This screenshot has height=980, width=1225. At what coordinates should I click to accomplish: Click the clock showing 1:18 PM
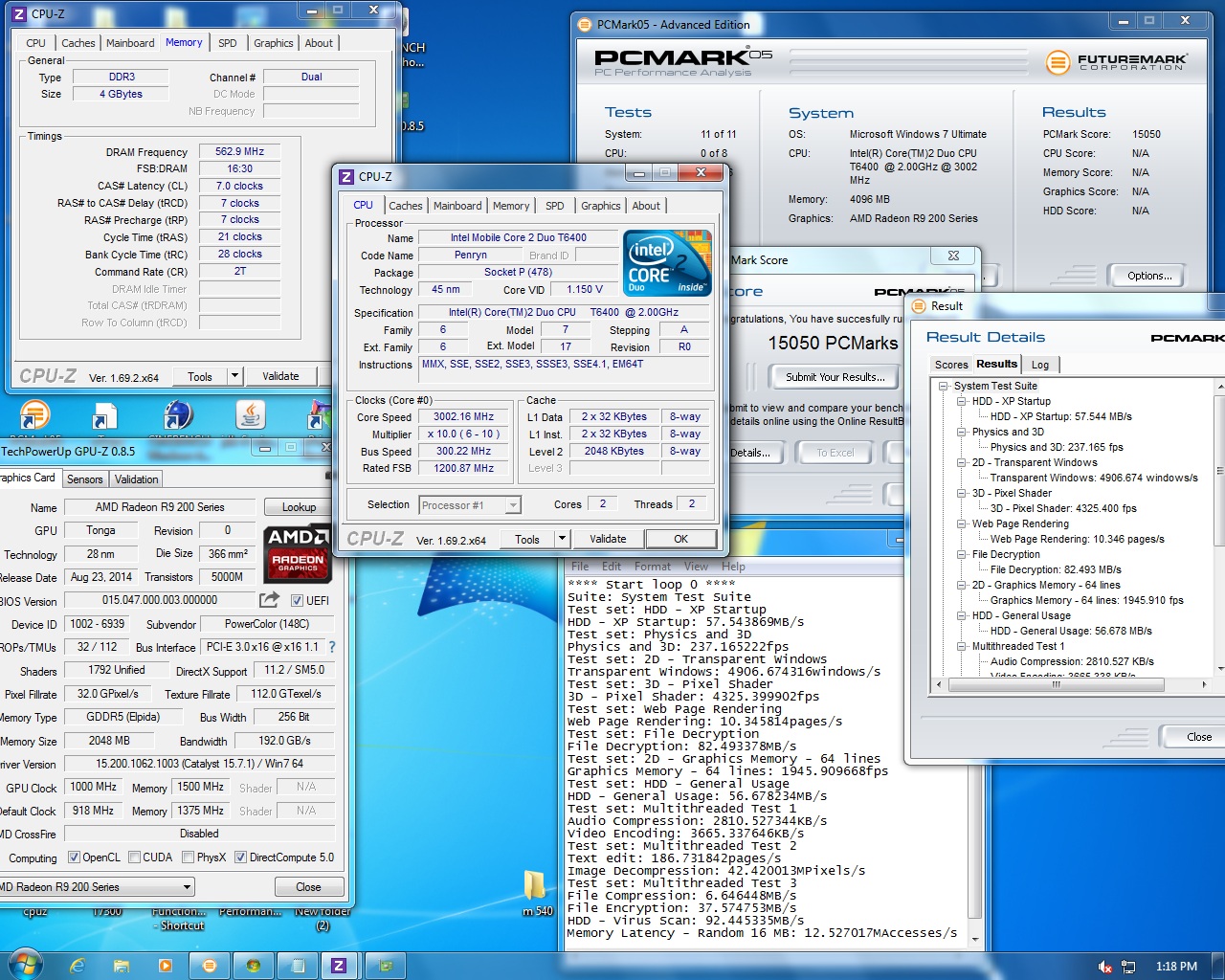tap(1176, 967)
